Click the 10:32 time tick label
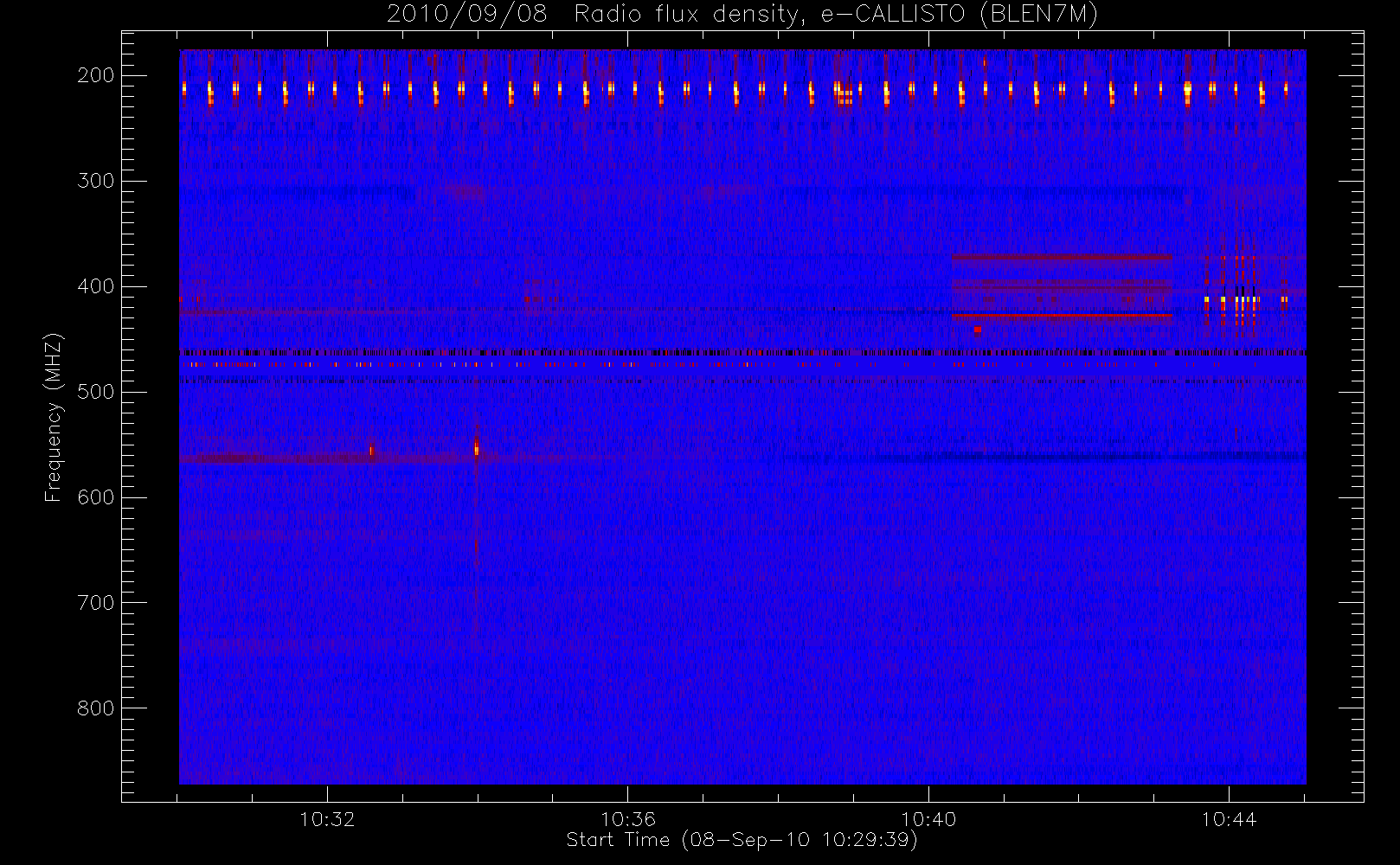The image size is (1400, 865). pos(327,819)
